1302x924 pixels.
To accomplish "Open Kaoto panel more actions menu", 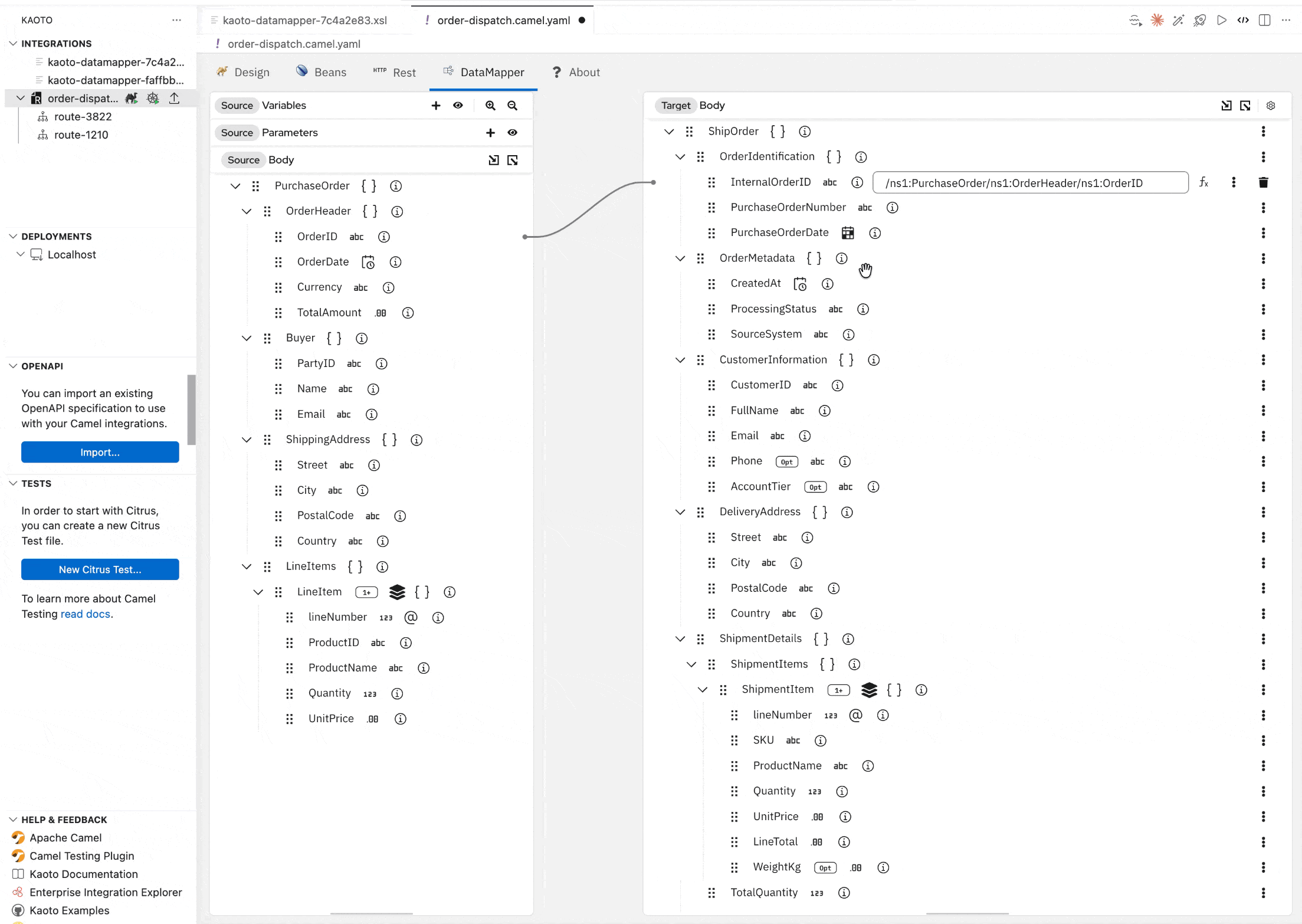I will (176, 20).
